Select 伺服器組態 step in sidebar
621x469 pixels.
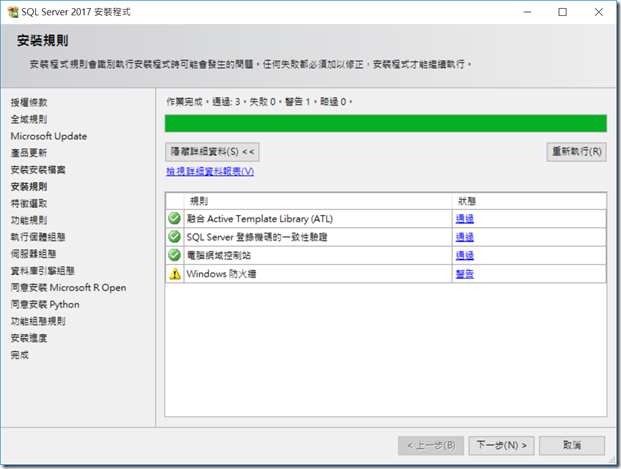[33, 254]
